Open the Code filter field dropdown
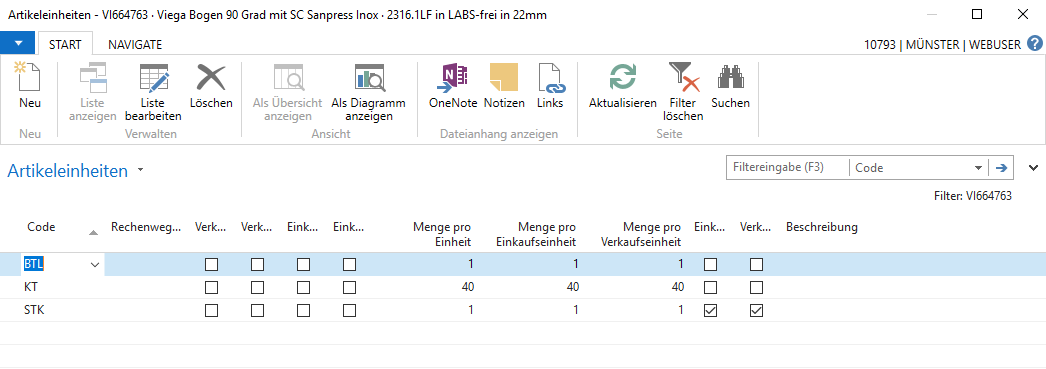1046x369 pixels. (979, 168)
